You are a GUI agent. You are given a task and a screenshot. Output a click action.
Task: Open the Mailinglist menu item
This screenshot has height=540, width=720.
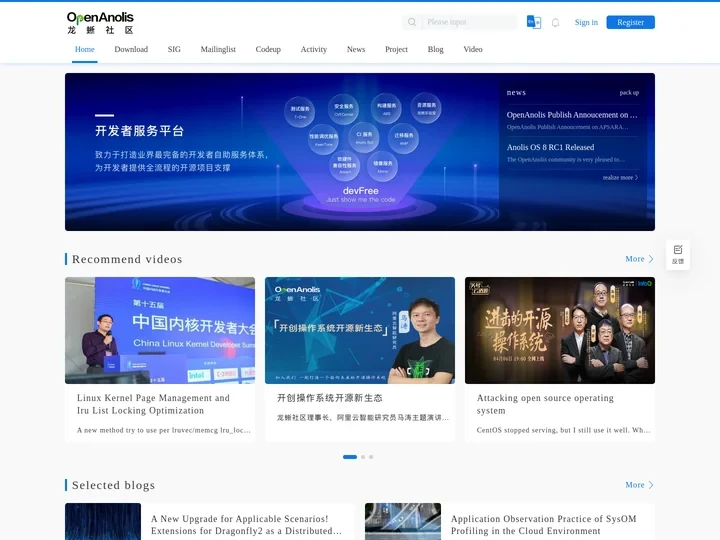(x=218, y=49)
